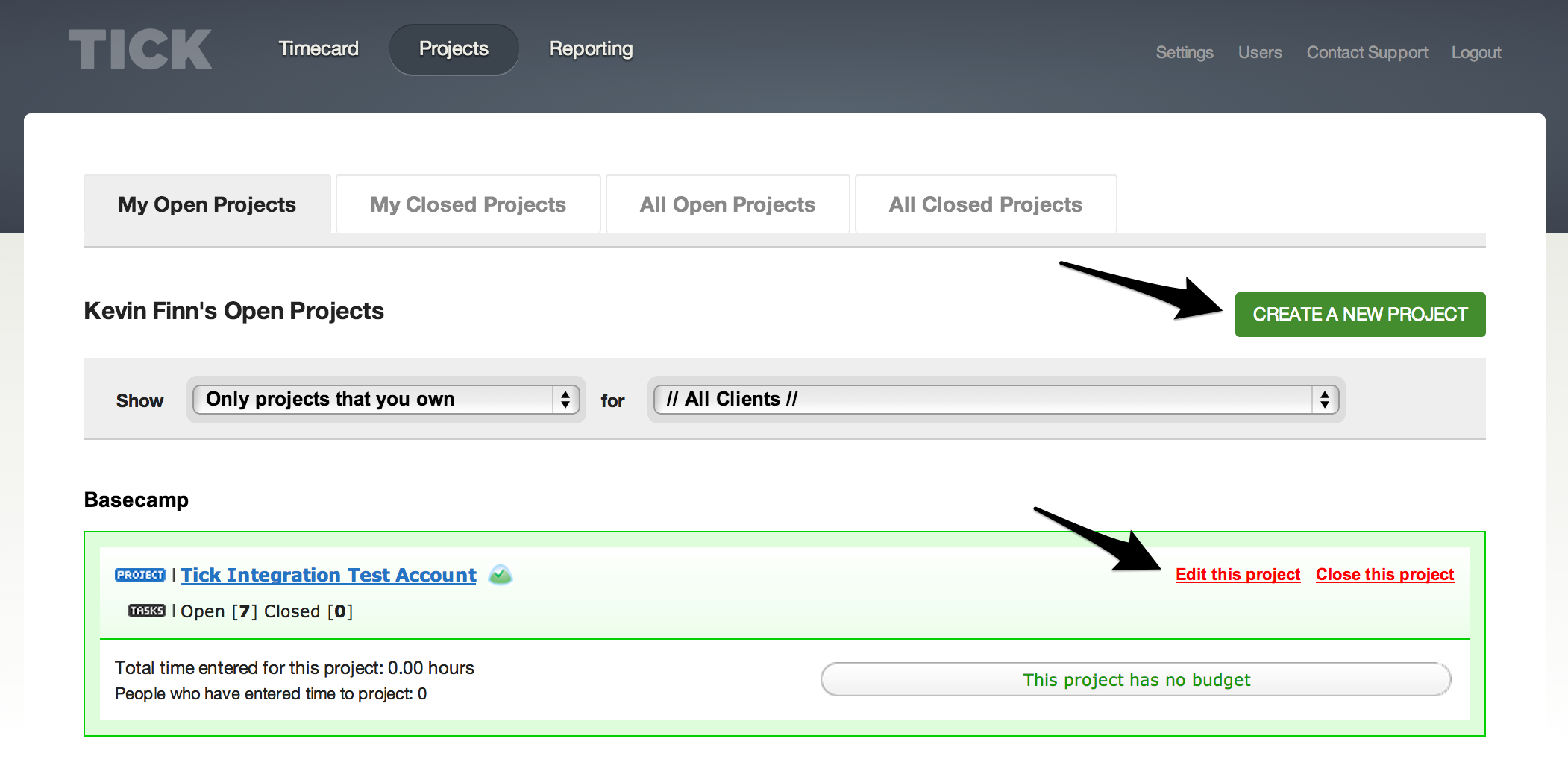Open the Users page
This screenshot has height=762, width=1568.
(x=1260, y=51)
